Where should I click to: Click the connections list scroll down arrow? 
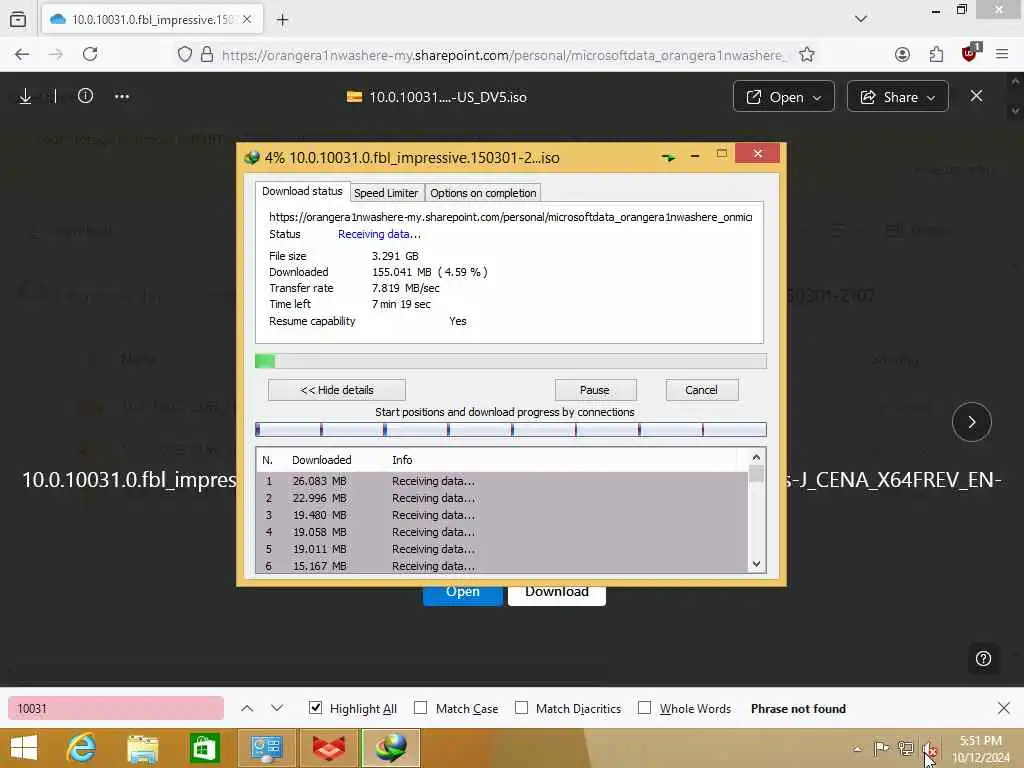[756, 564]
